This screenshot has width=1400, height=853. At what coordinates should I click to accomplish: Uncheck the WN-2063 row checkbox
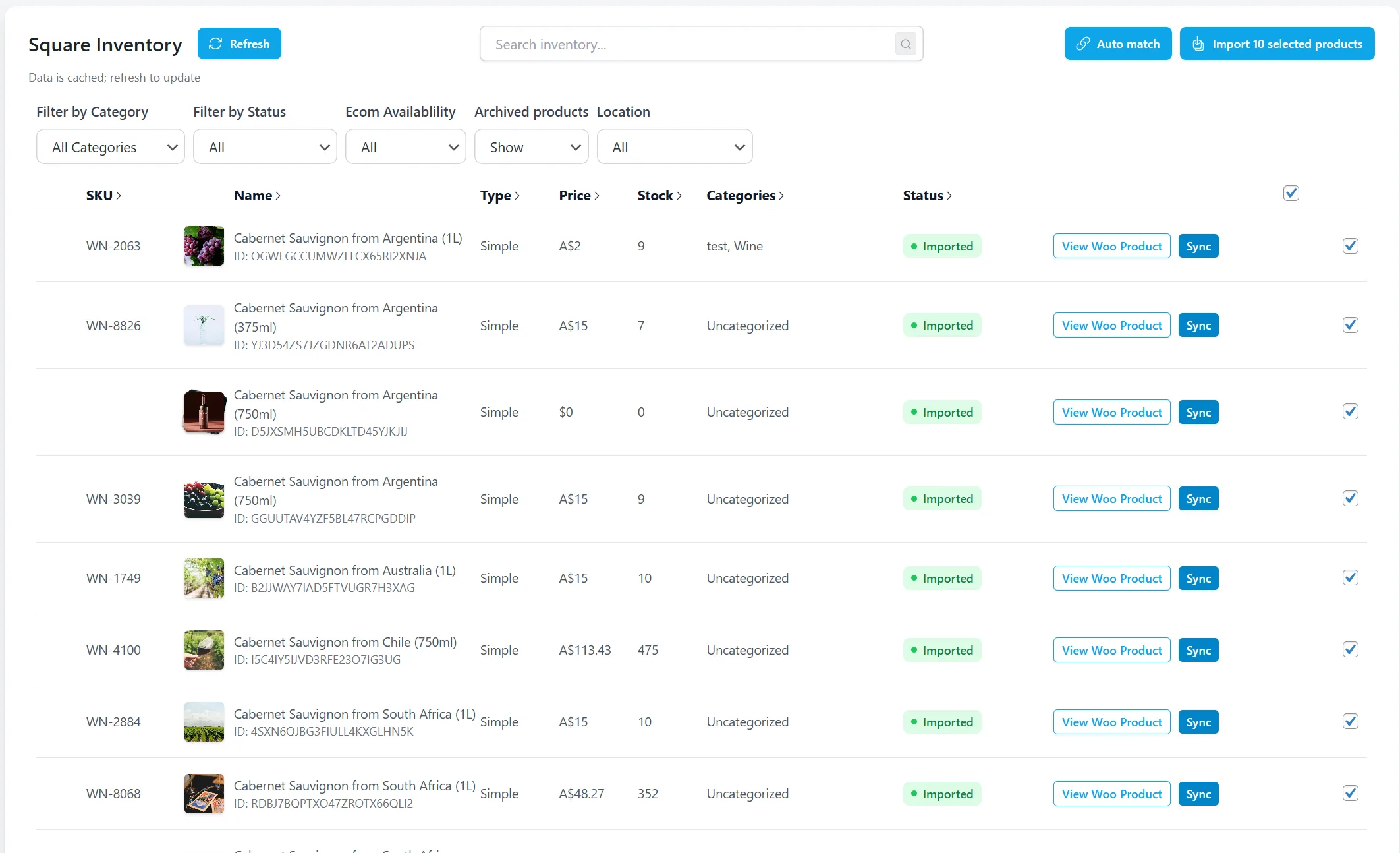point(1350,246)
